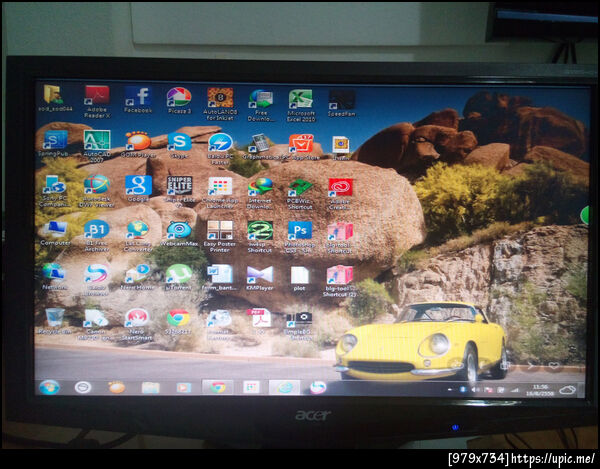Click the taskbar clock and date
The image size is (600, 469).
tap(540, 390)
